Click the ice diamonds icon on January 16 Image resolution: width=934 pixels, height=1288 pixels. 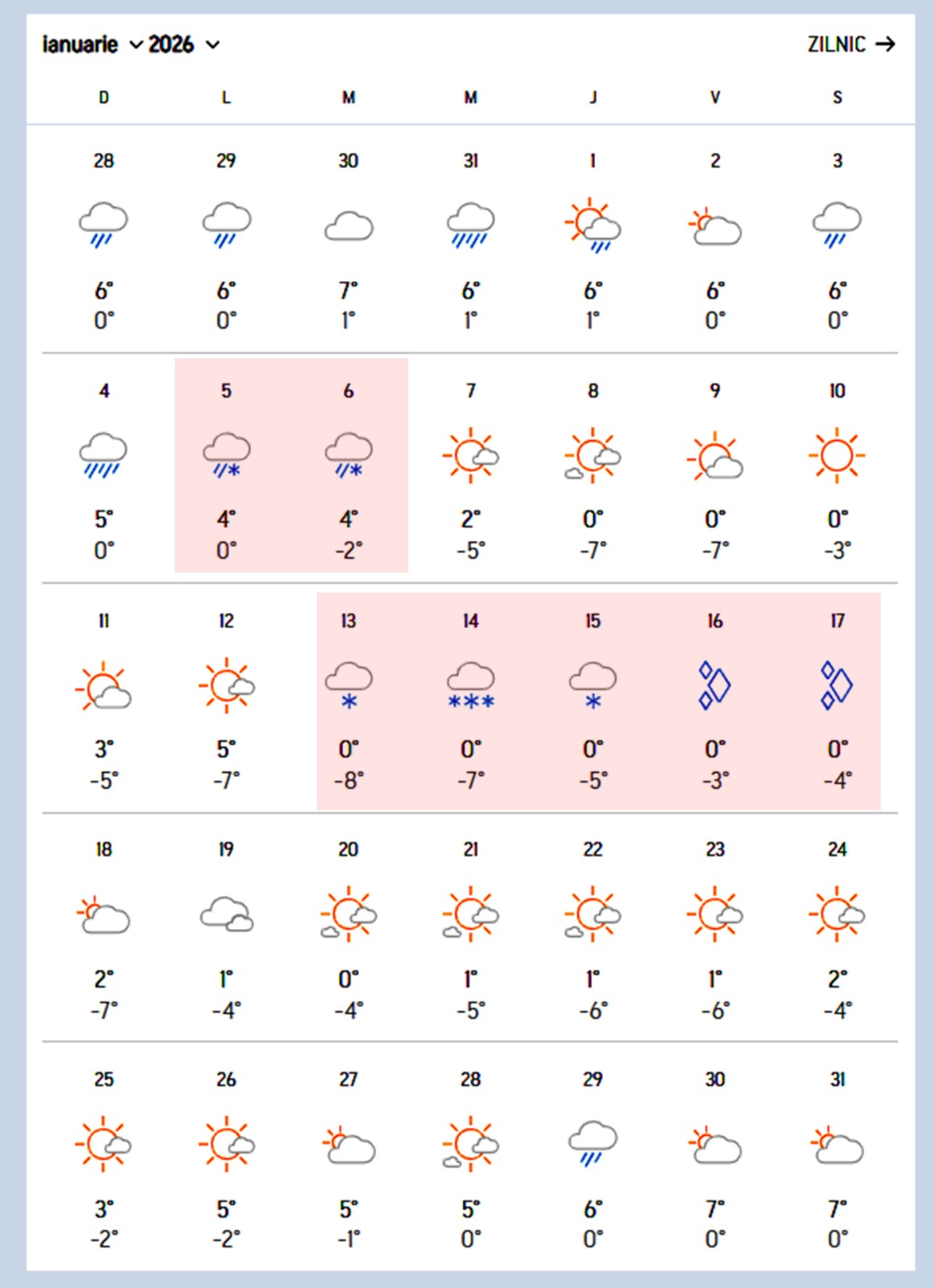(x=715, y=686)
